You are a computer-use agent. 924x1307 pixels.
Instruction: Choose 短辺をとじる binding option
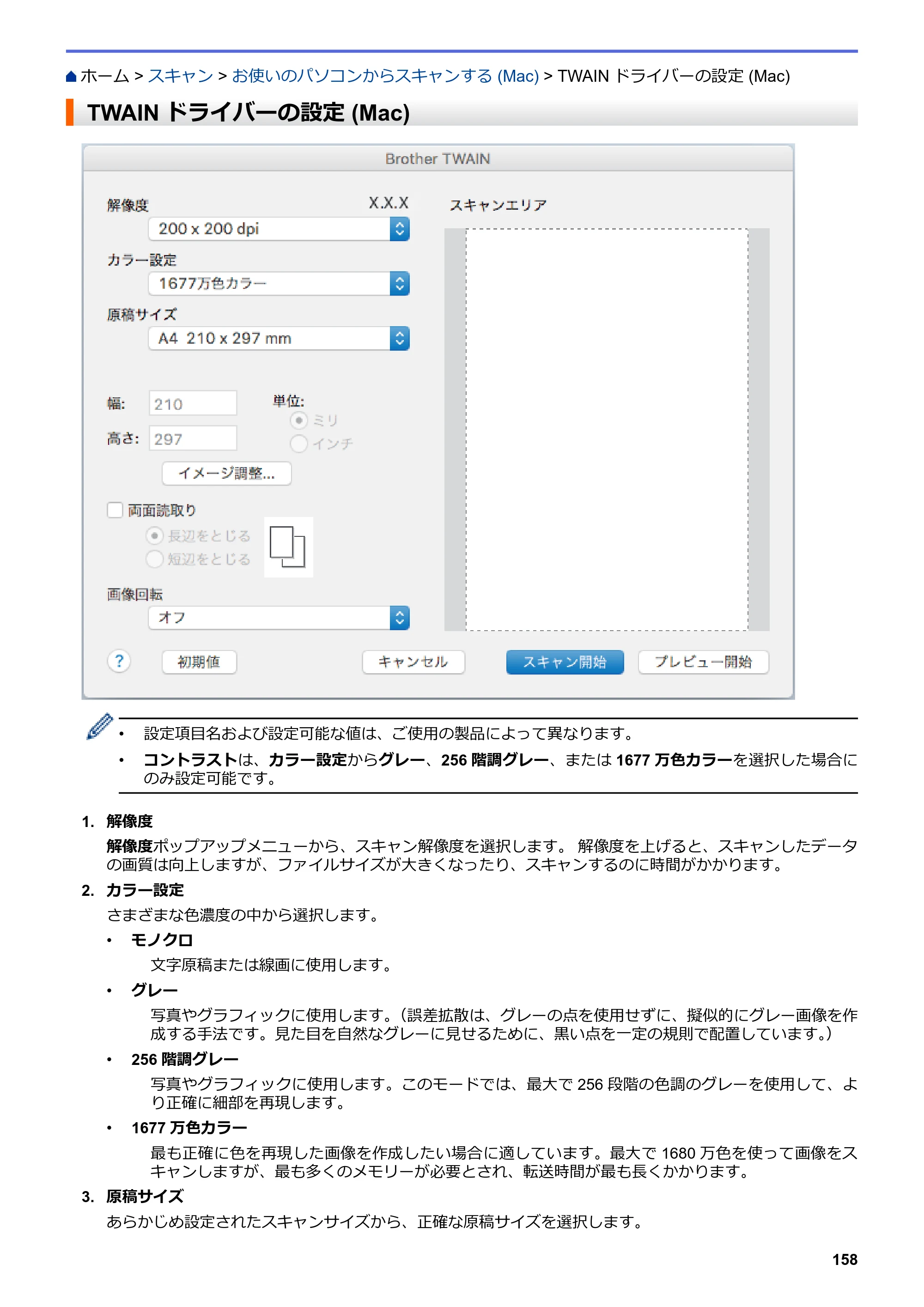tap(154, 559)
